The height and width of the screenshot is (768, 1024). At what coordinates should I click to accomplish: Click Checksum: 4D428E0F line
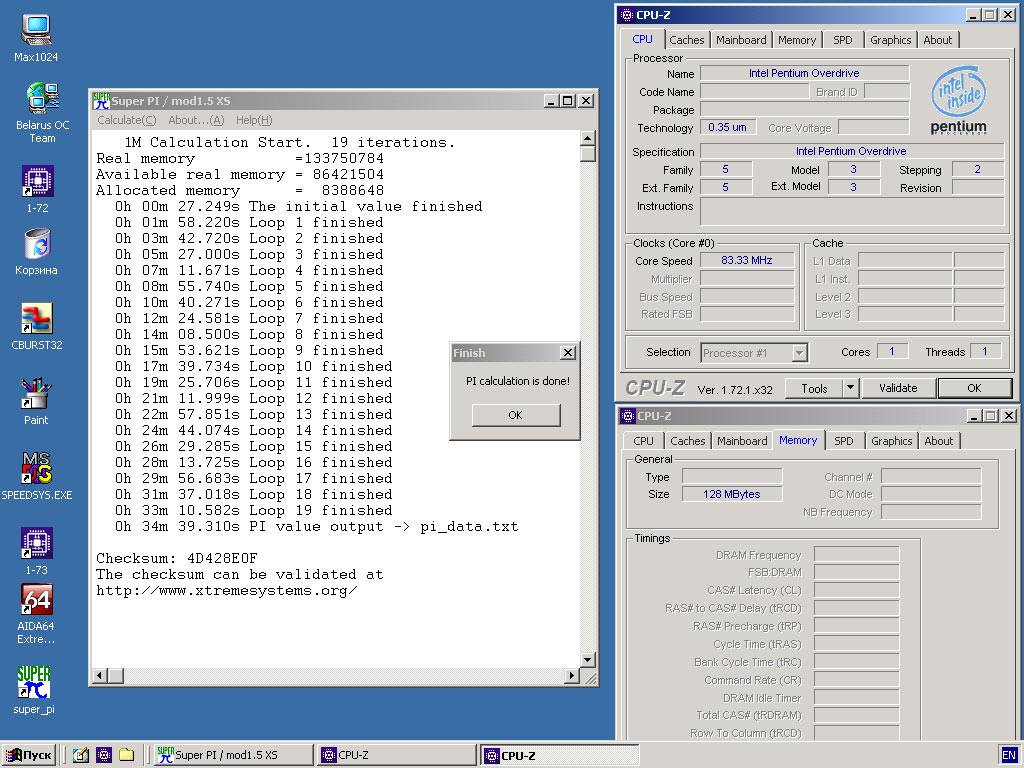176,558
